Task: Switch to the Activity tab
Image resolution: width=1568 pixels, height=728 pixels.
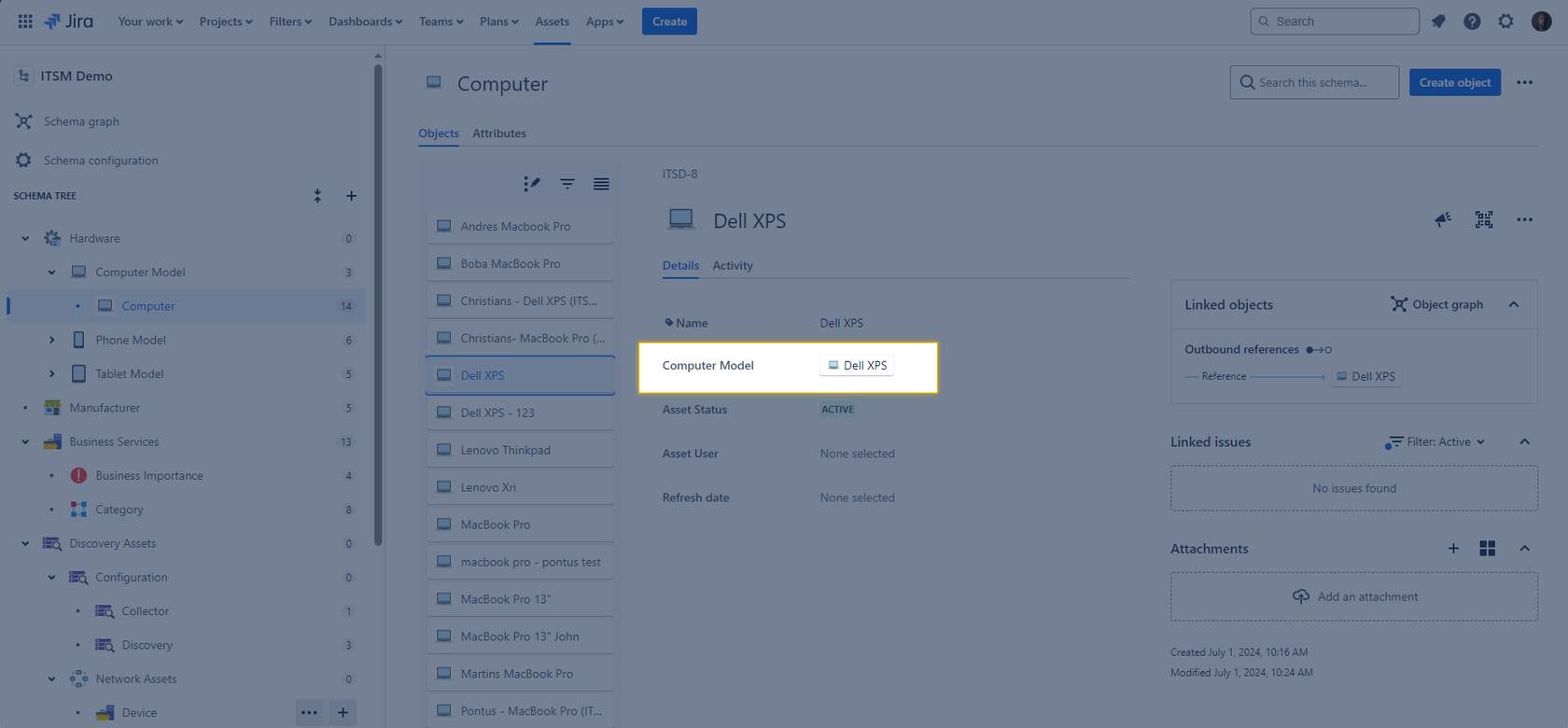Action: point(733,266)
